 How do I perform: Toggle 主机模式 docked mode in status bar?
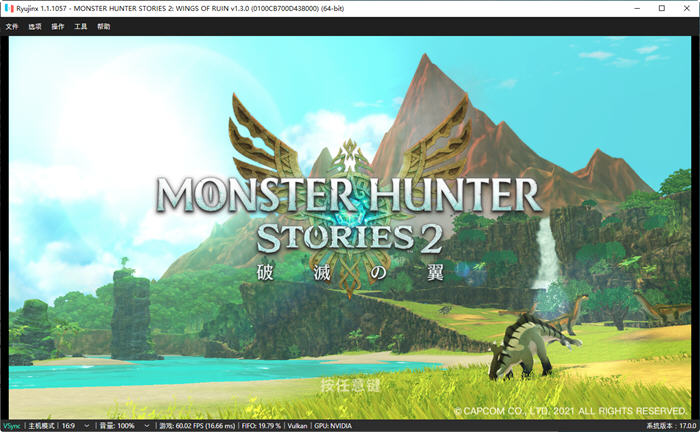[42, 426]
